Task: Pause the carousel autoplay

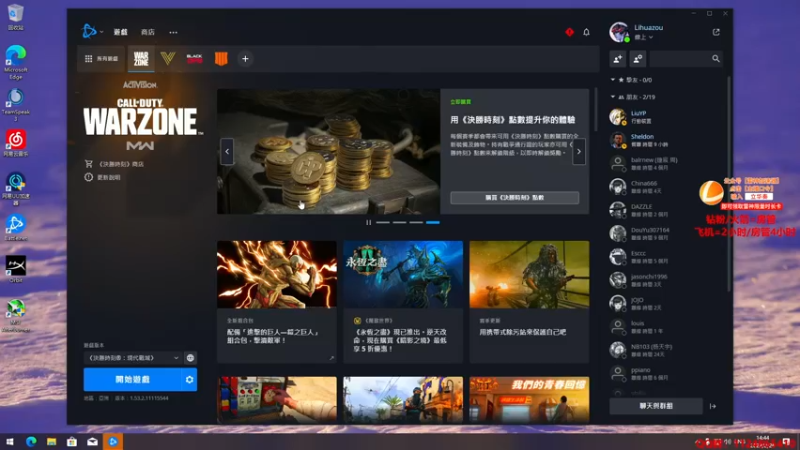Action: (368, 222)
